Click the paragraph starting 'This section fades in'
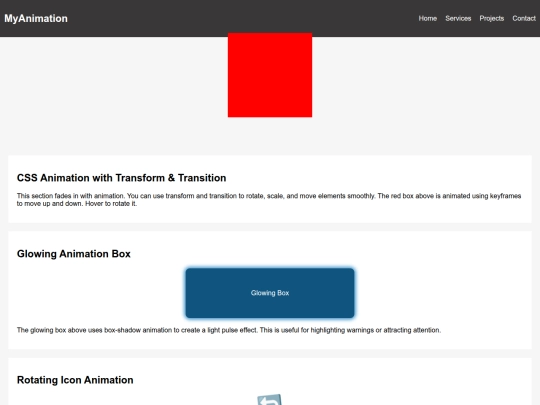Viewport: 540px width, 405px height. click(269, 200)
